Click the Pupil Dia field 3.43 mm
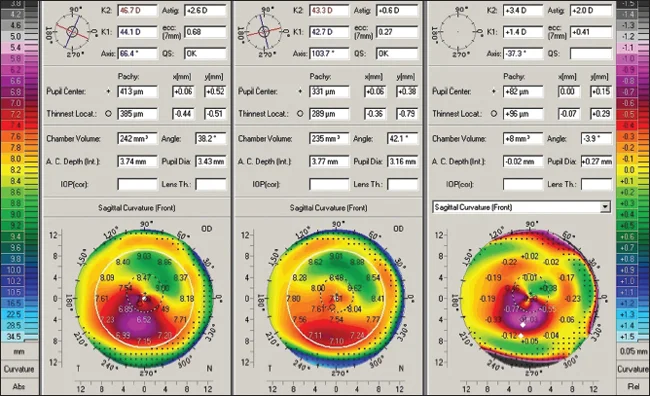 point(211,161)
